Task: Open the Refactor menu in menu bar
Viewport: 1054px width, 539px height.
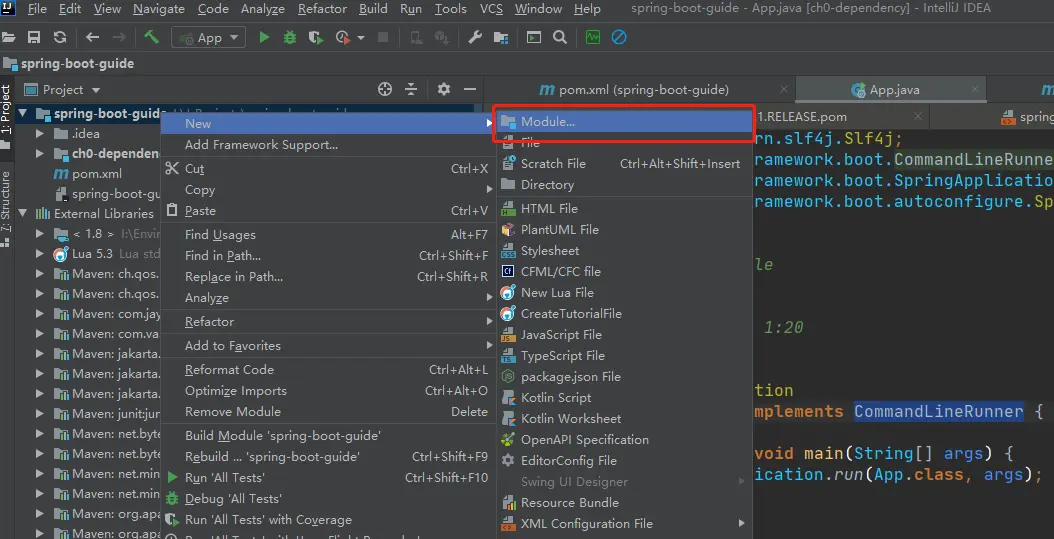Action: pyautogui.click(x=322, y=9)
